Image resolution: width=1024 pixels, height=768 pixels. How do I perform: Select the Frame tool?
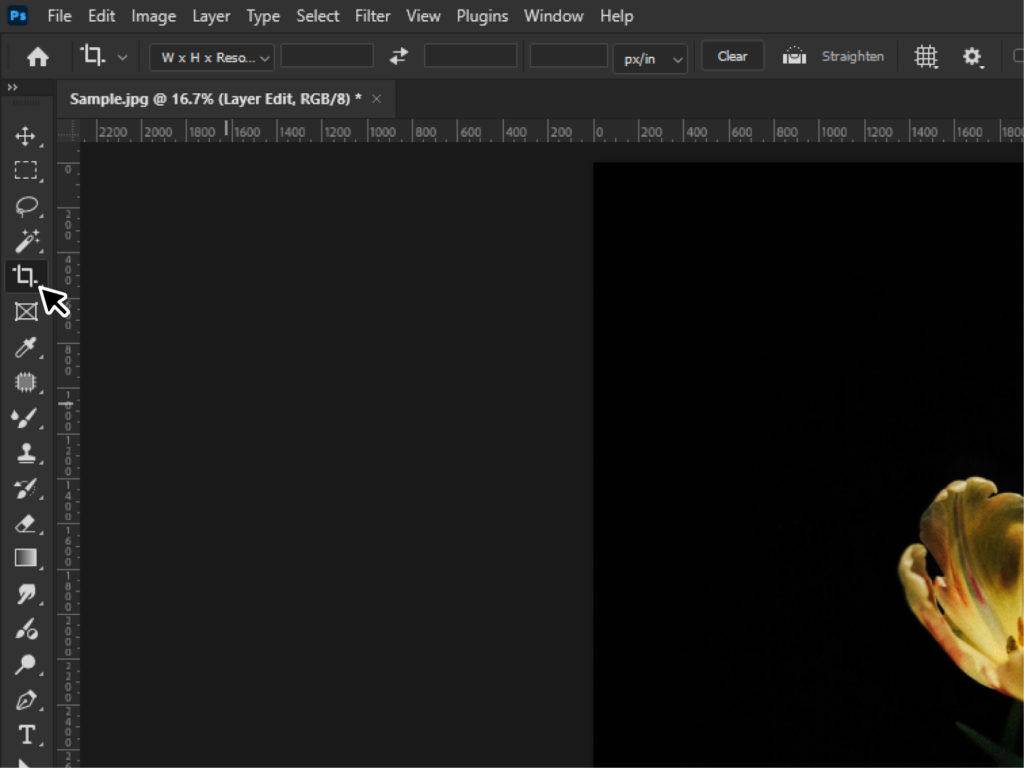point(25,311)
